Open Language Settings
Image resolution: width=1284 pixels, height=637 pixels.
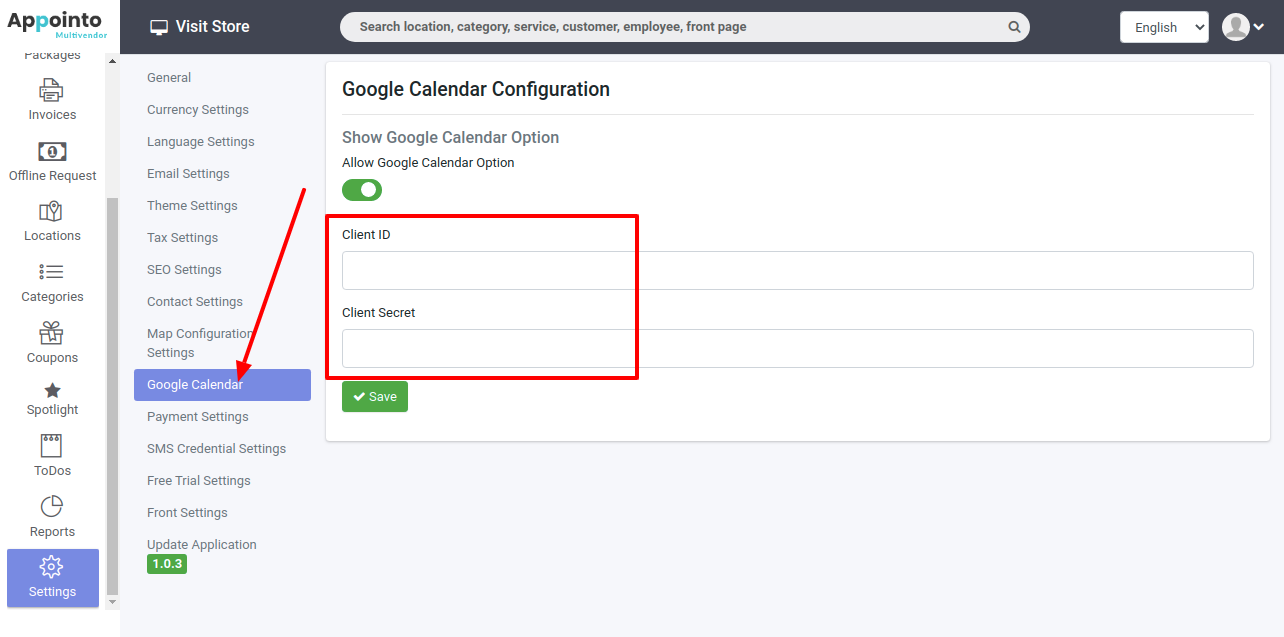(x=201, y=142)
